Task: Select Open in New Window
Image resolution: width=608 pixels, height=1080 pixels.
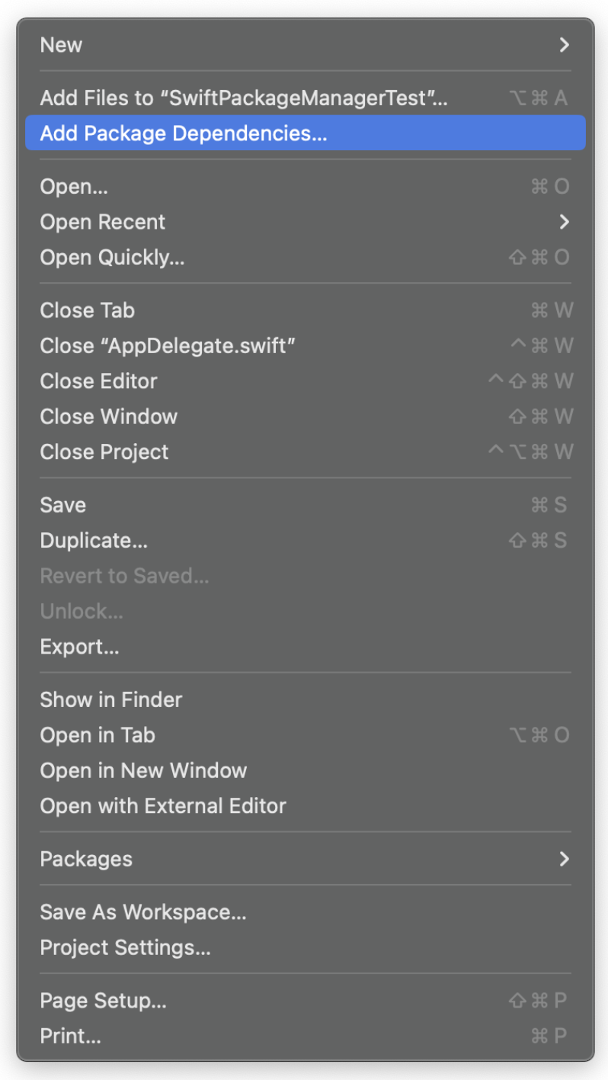Action: pyautogui.click(x=305, y=770)
